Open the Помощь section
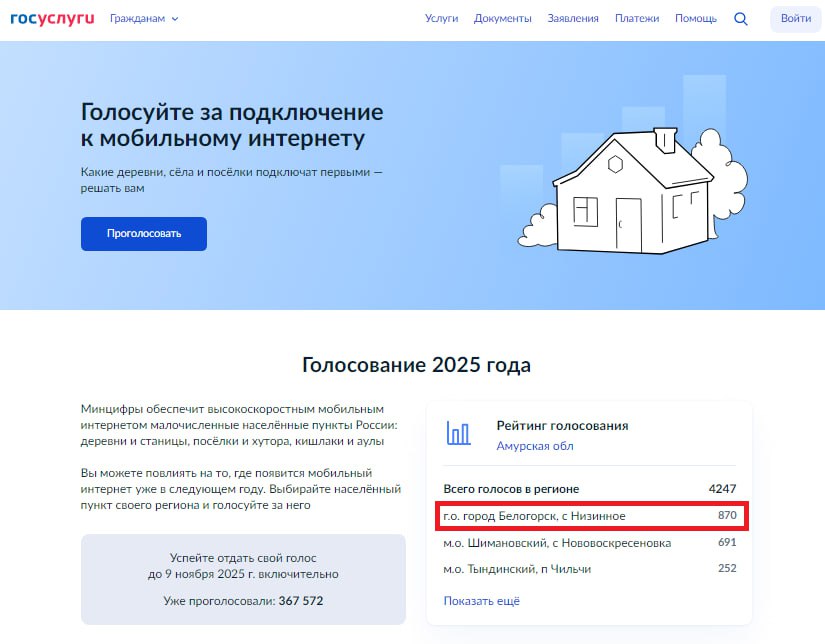825x644 pixels. (x=695, y=18)
